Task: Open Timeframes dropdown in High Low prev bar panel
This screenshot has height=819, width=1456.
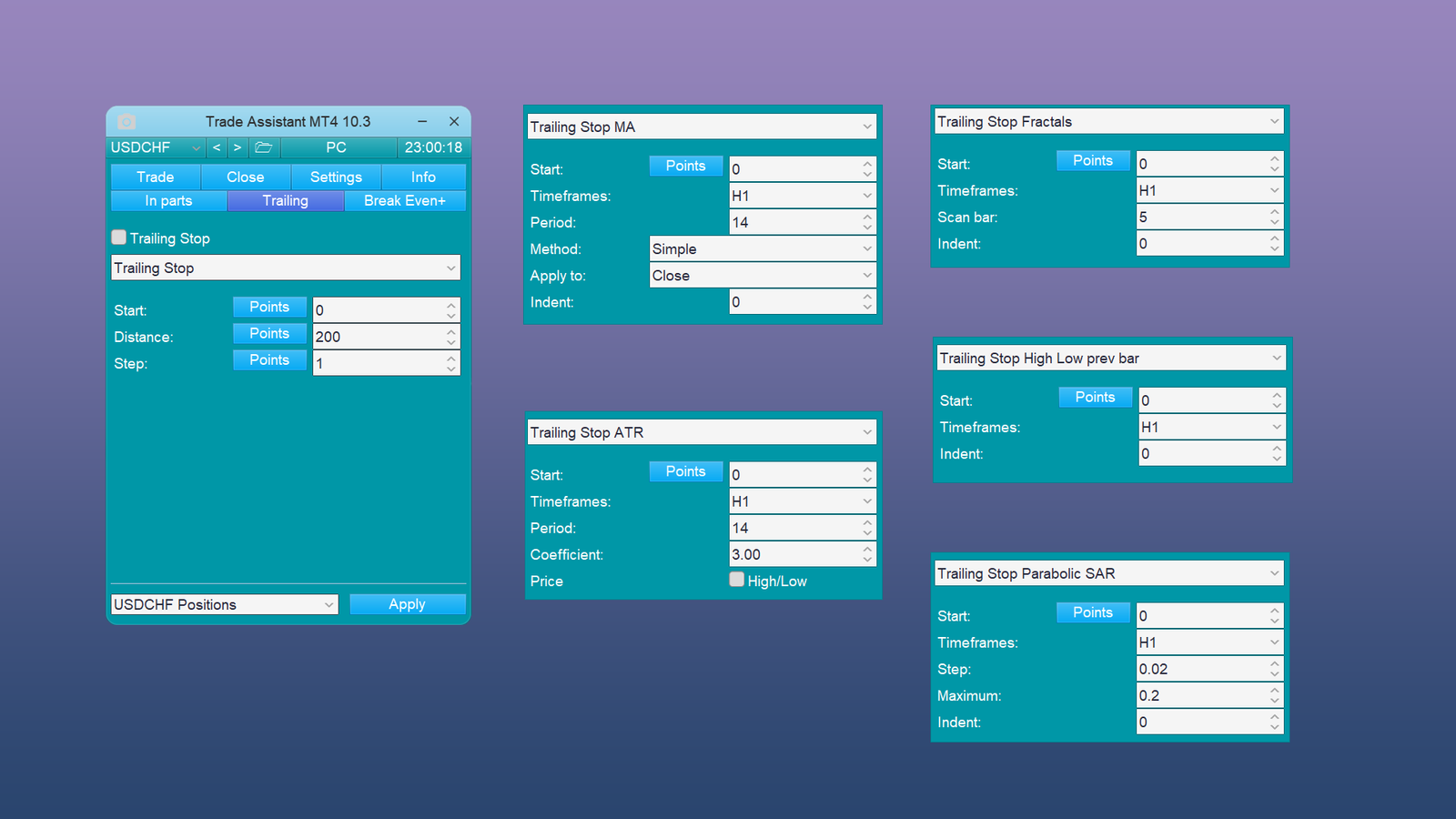Action: (1213, 427)
